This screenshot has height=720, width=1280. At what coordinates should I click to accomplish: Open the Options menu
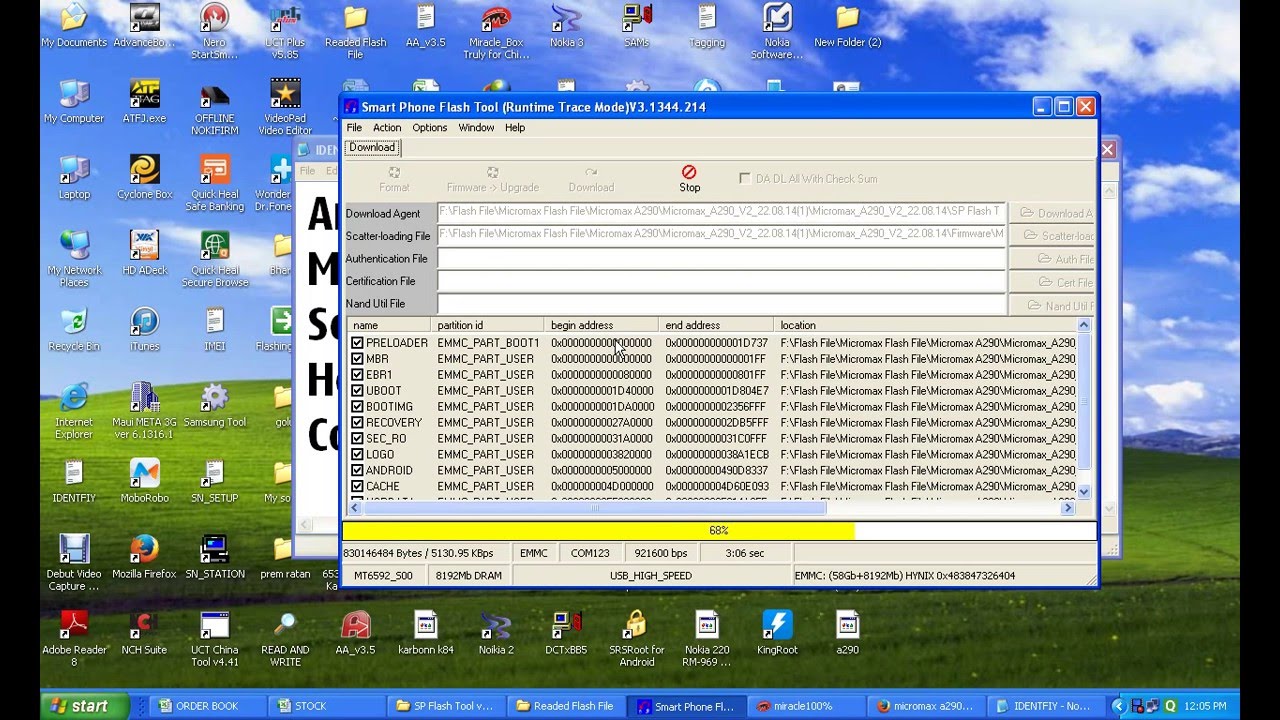430,128
